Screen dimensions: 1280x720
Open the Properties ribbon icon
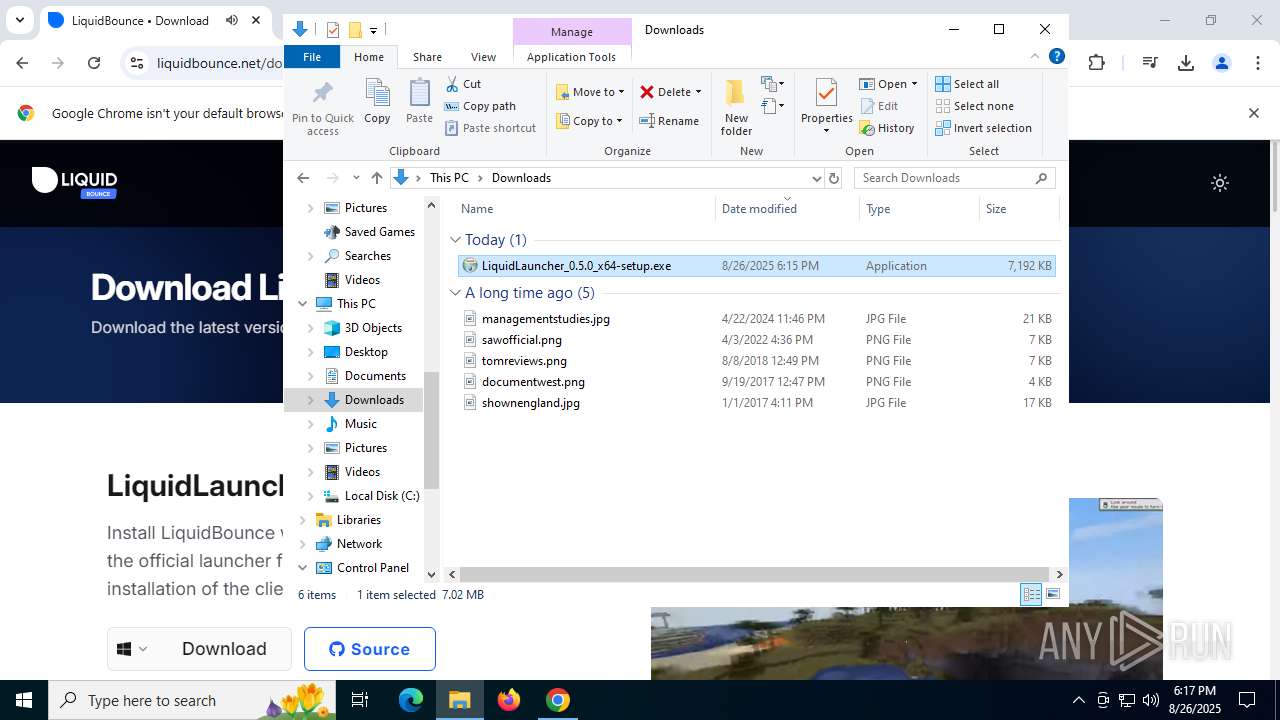826,107
